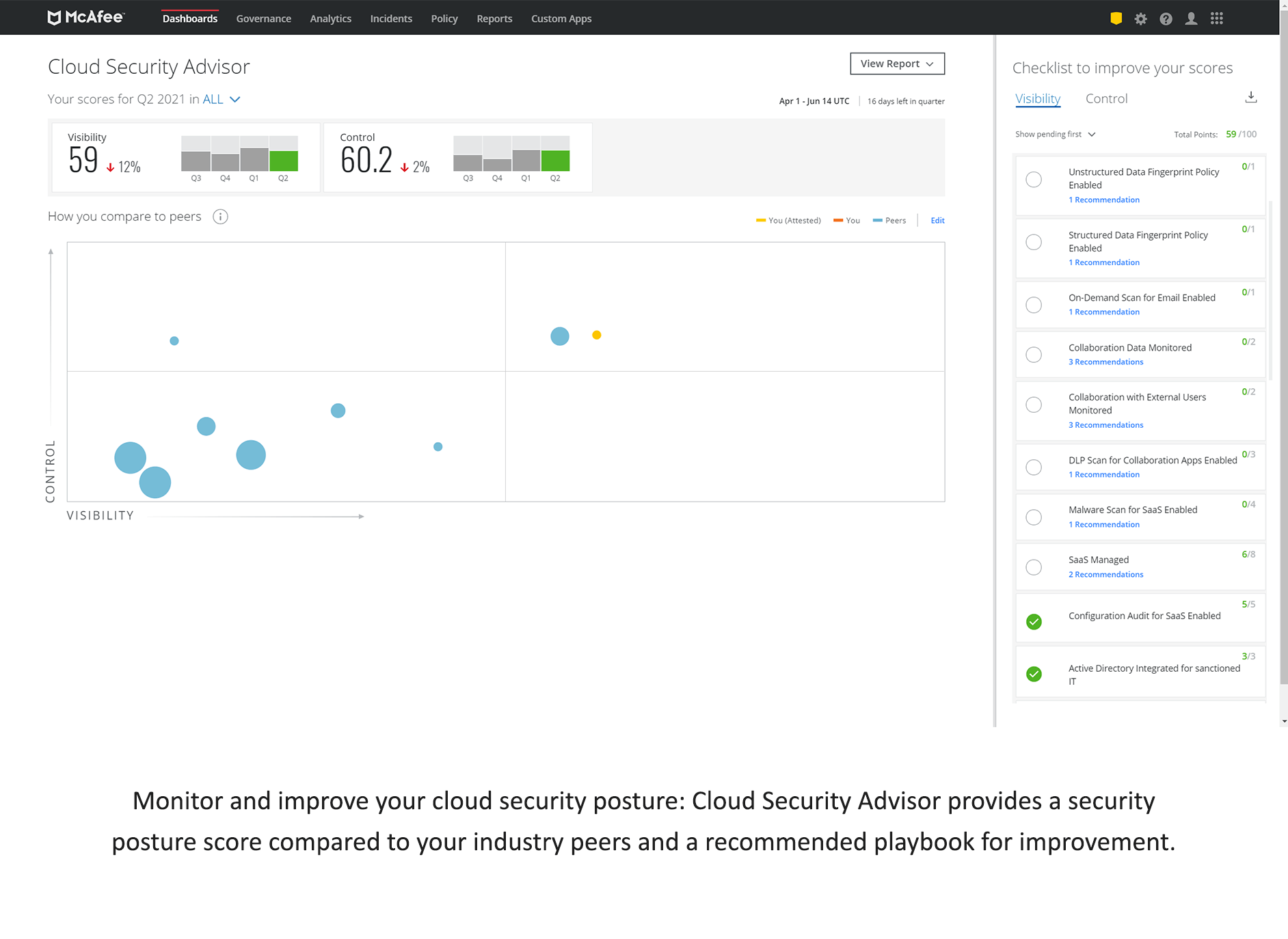Screen dimensions: 1288x939
Task: Open the apps grid icon
Action: 1216,18
